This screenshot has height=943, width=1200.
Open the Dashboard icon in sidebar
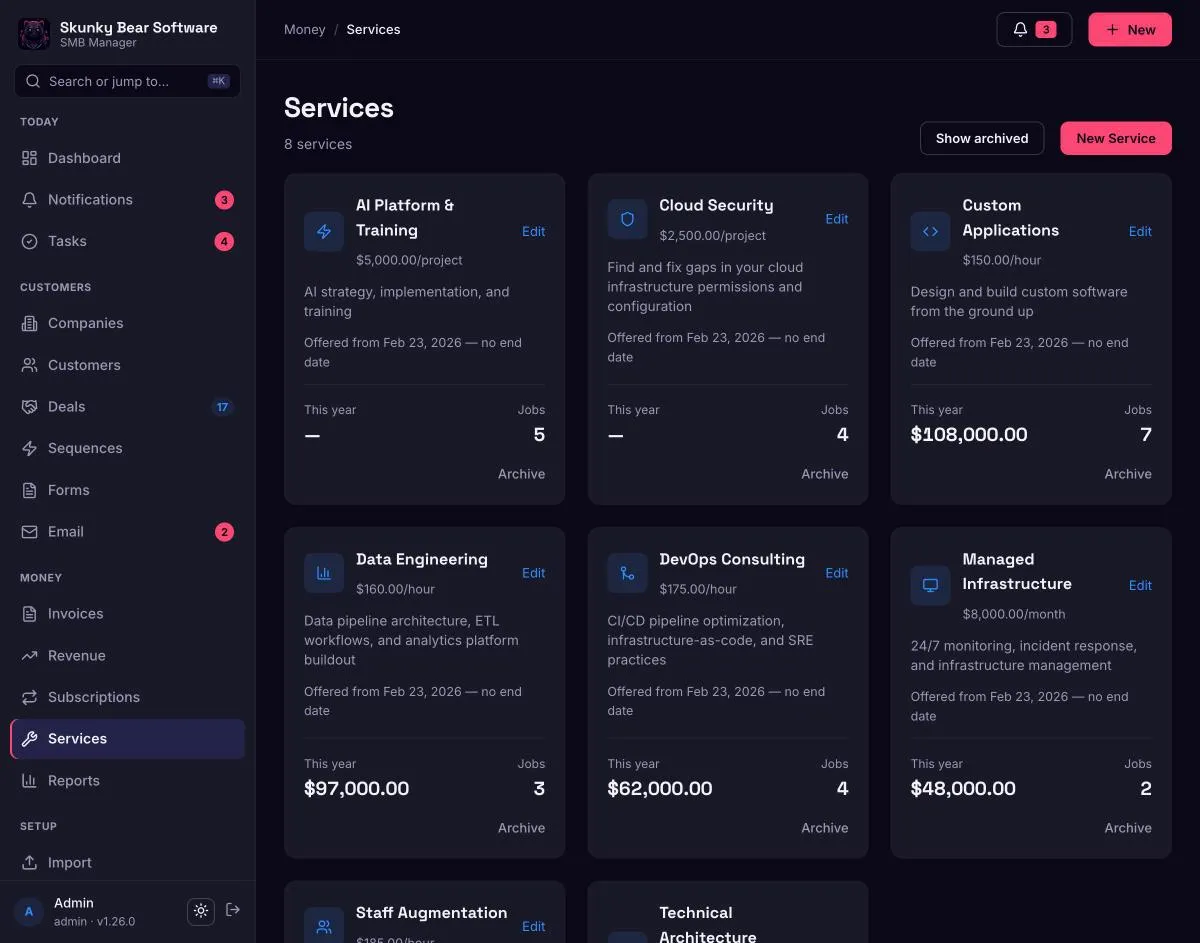point(29,158)
